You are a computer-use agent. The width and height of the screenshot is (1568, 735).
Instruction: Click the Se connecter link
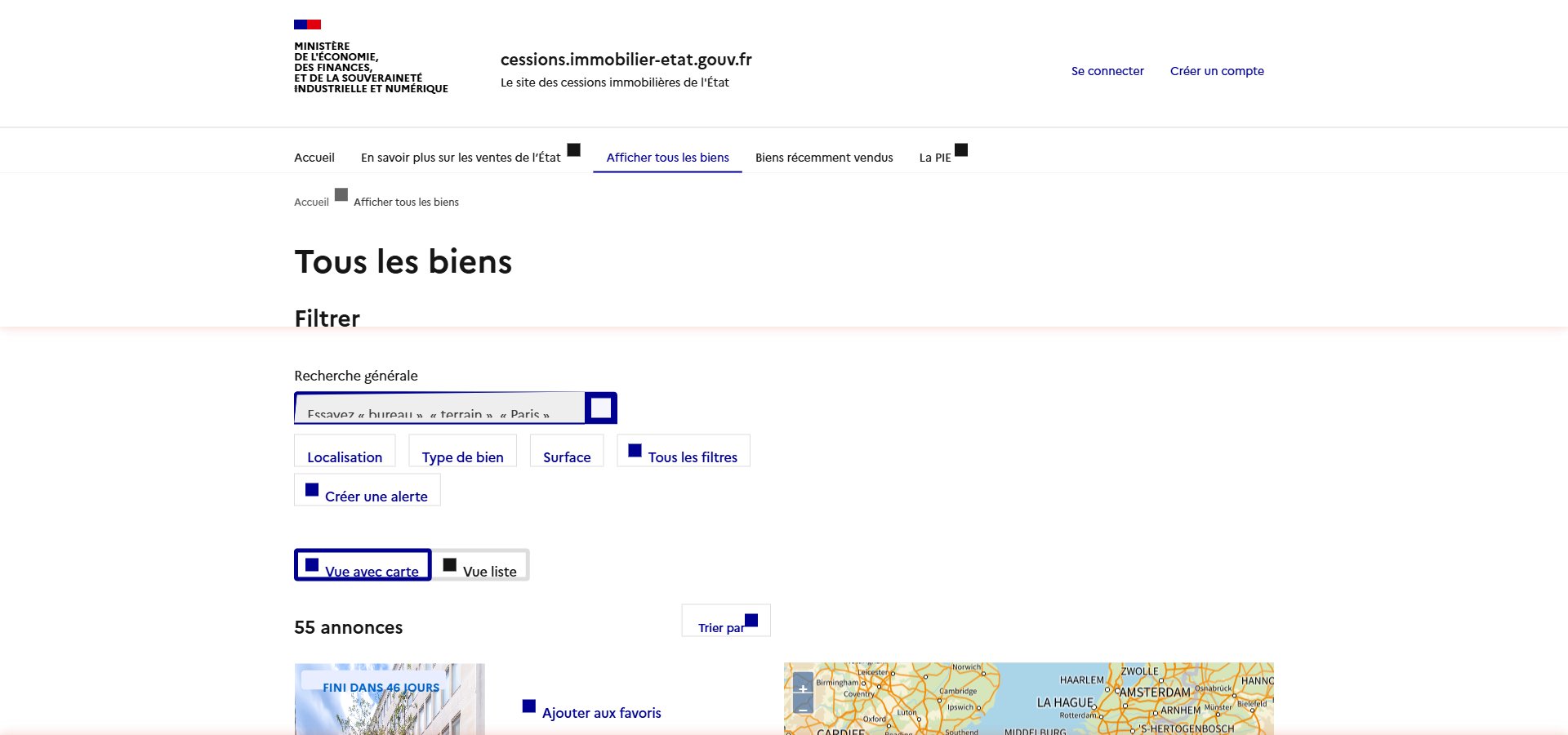click(x=1107, y=71)
